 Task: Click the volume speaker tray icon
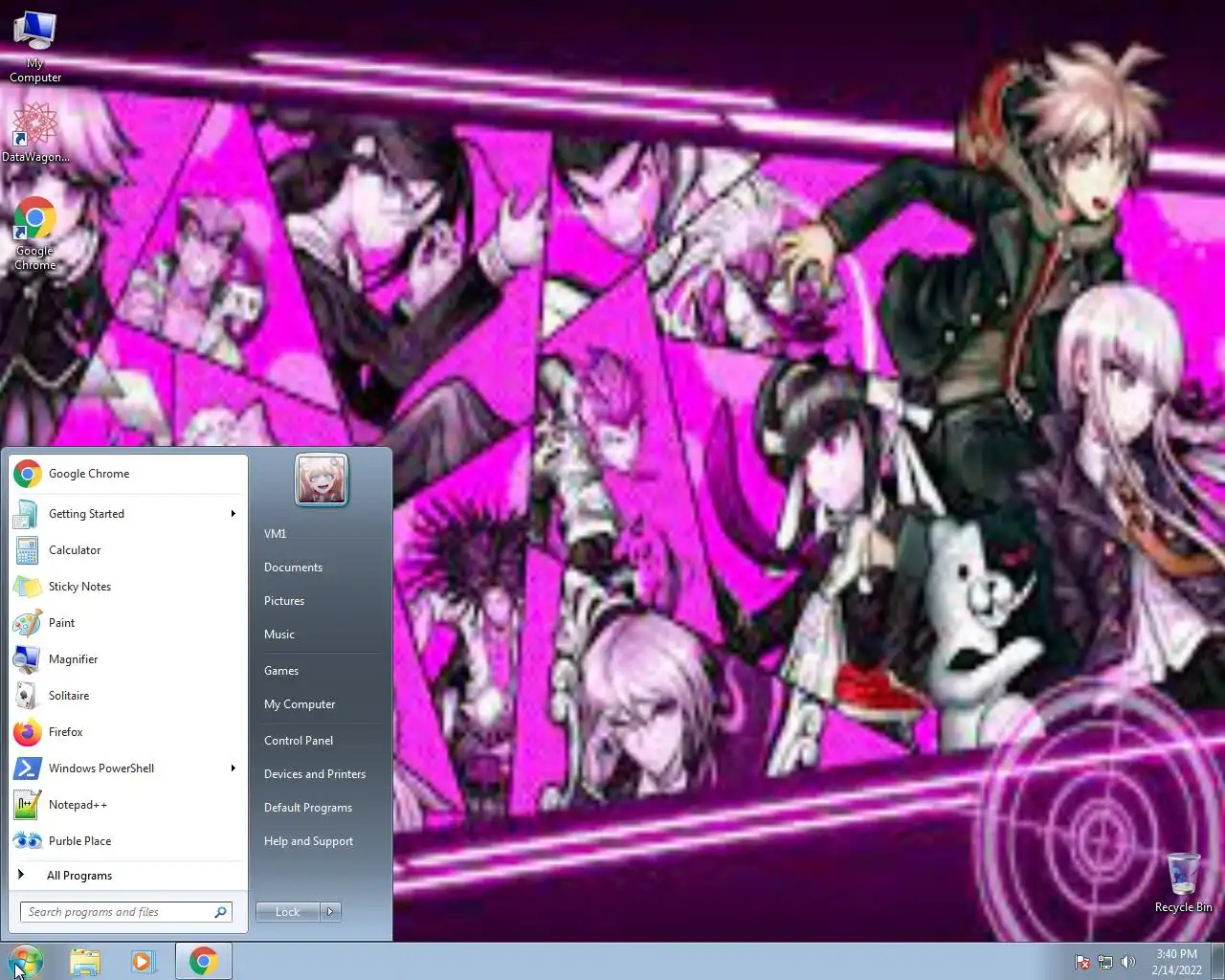(x=1128, y=963)
